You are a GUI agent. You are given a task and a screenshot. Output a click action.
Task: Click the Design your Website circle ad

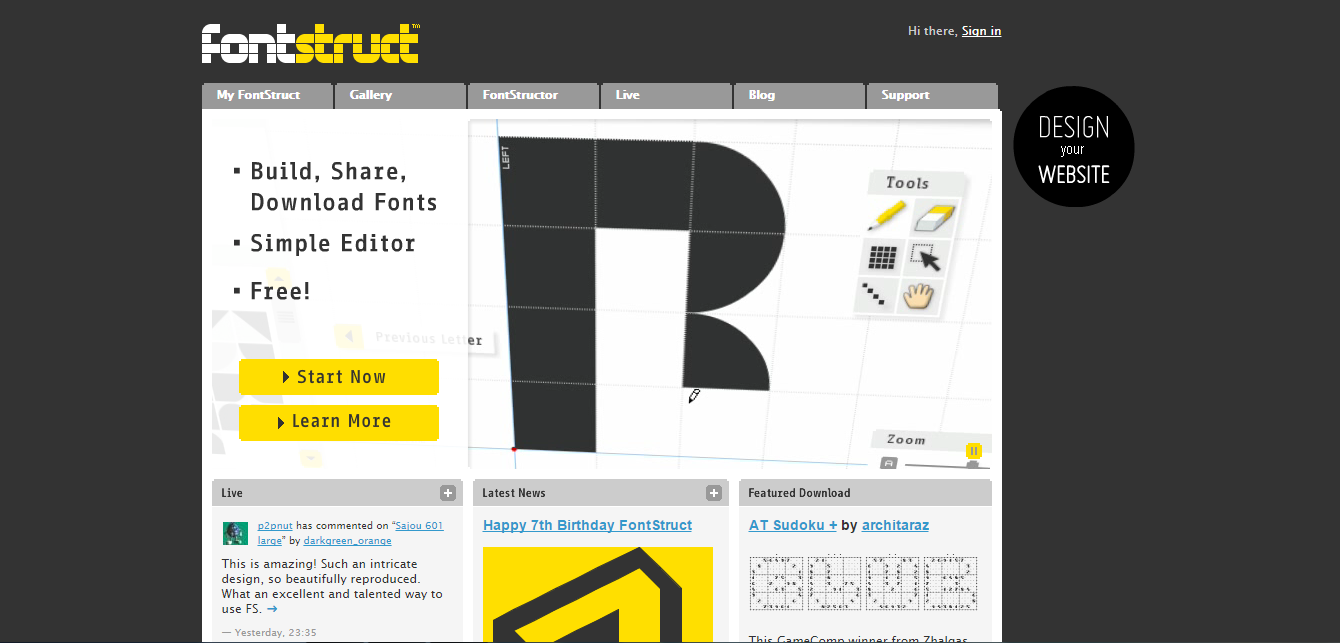point(1074,147)
